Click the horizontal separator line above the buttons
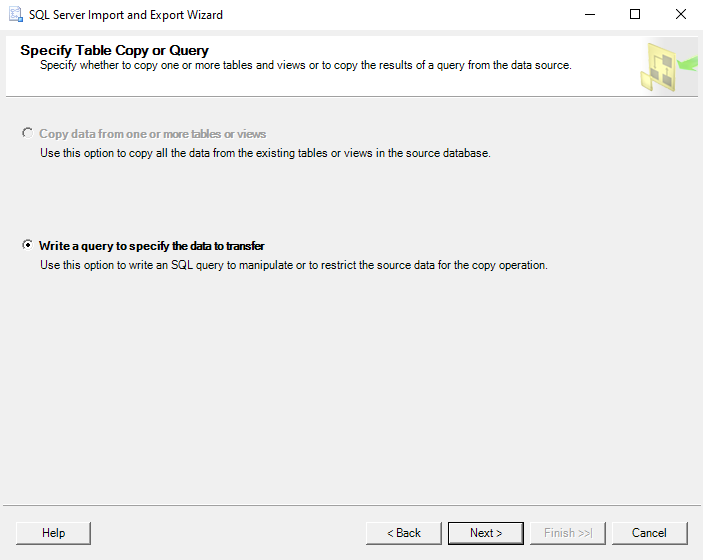 coord(351,505)
